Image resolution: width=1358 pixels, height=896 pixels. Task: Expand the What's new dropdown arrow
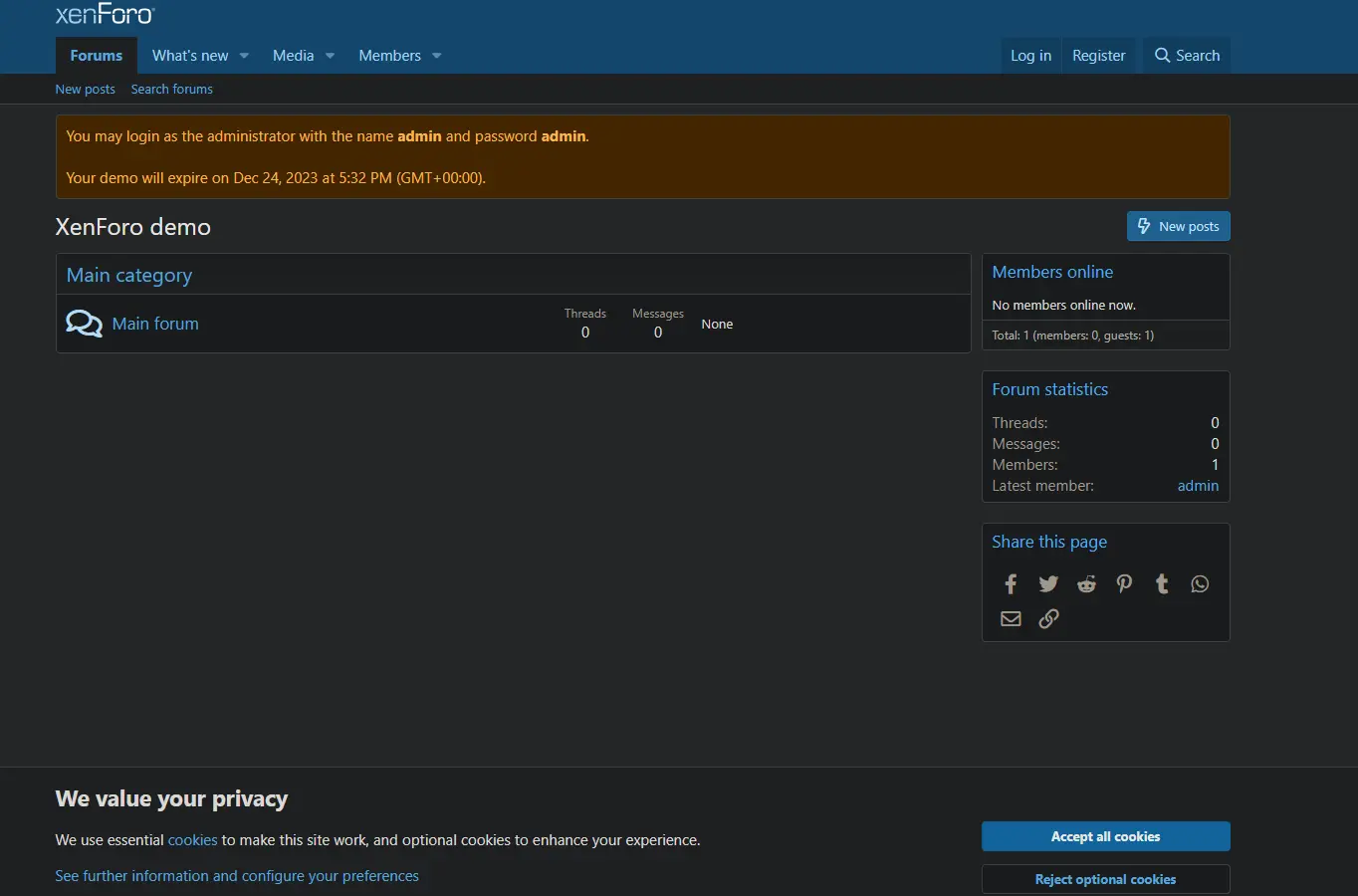[244, 56]
